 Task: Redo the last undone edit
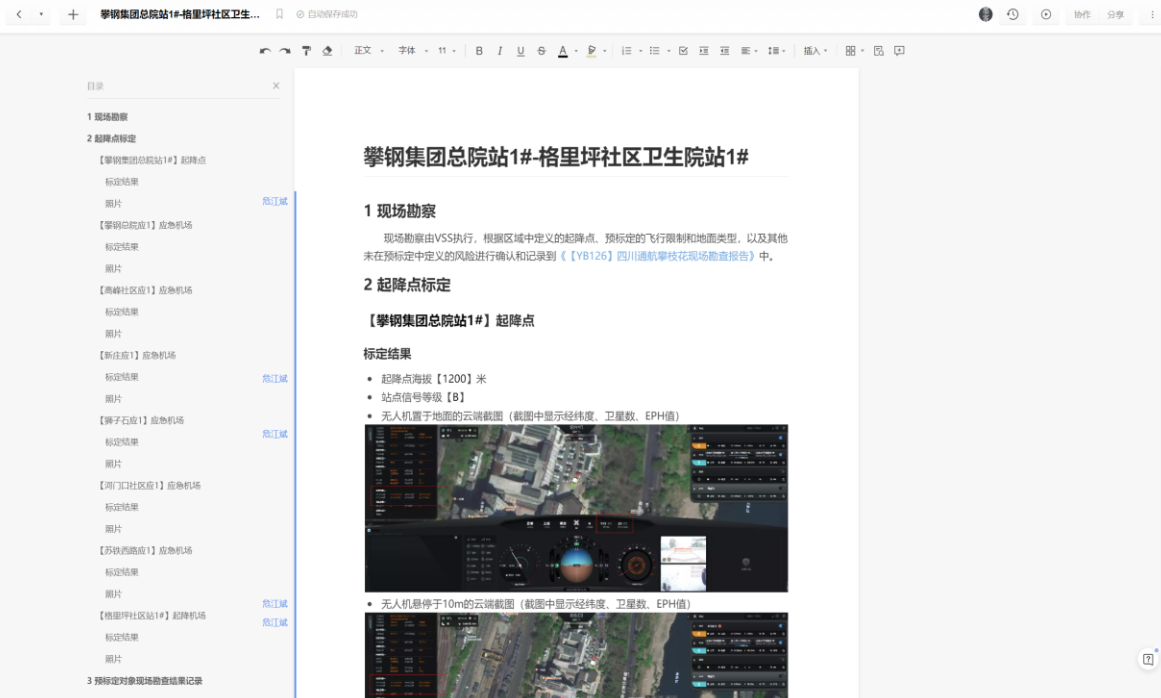coord(285,51)
